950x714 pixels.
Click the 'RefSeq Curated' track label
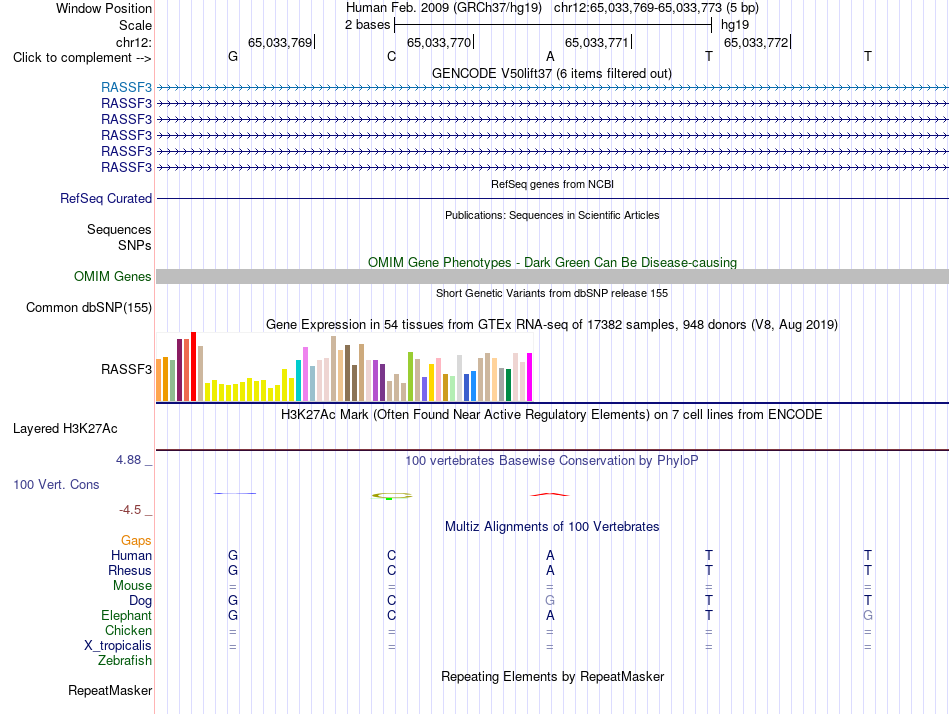tap(106, 198)
